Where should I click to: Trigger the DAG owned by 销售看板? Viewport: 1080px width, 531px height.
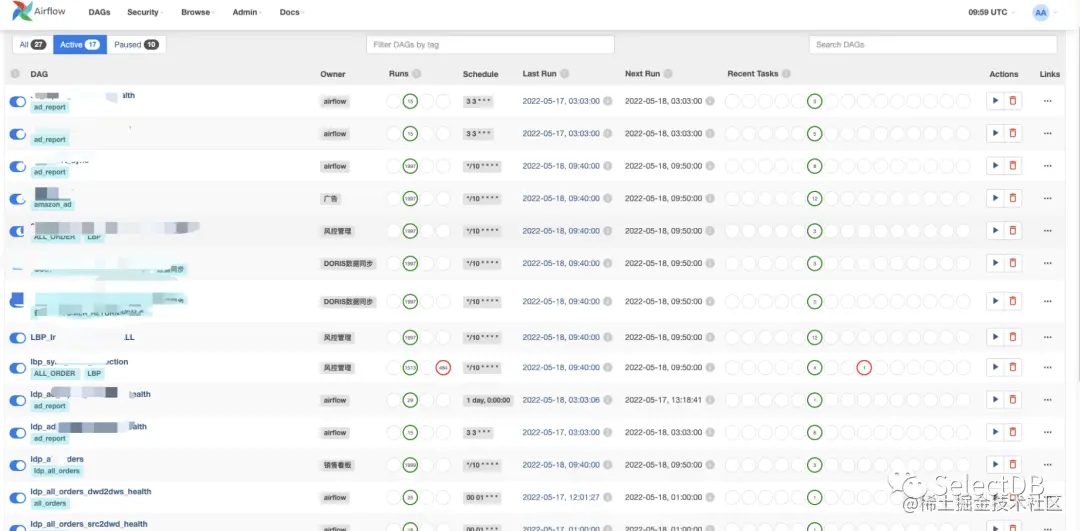995,465
